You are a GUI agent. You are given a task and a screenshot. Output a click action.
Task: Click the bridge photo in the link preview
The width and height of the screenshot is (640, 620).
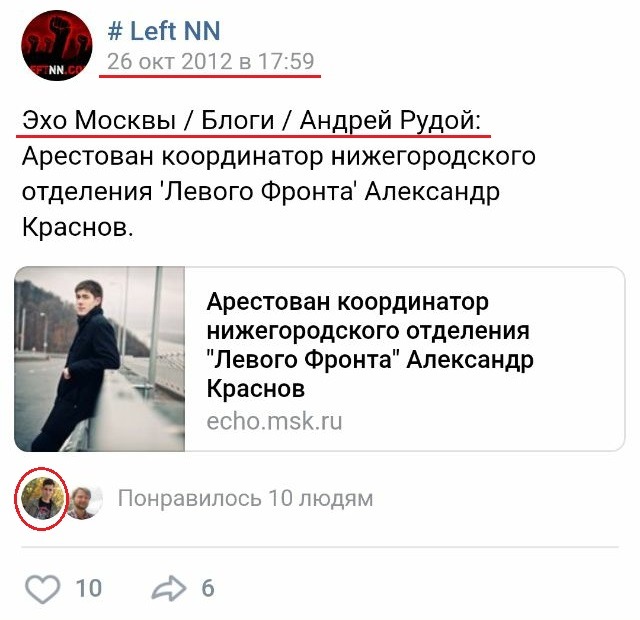[x=100, y=359]
